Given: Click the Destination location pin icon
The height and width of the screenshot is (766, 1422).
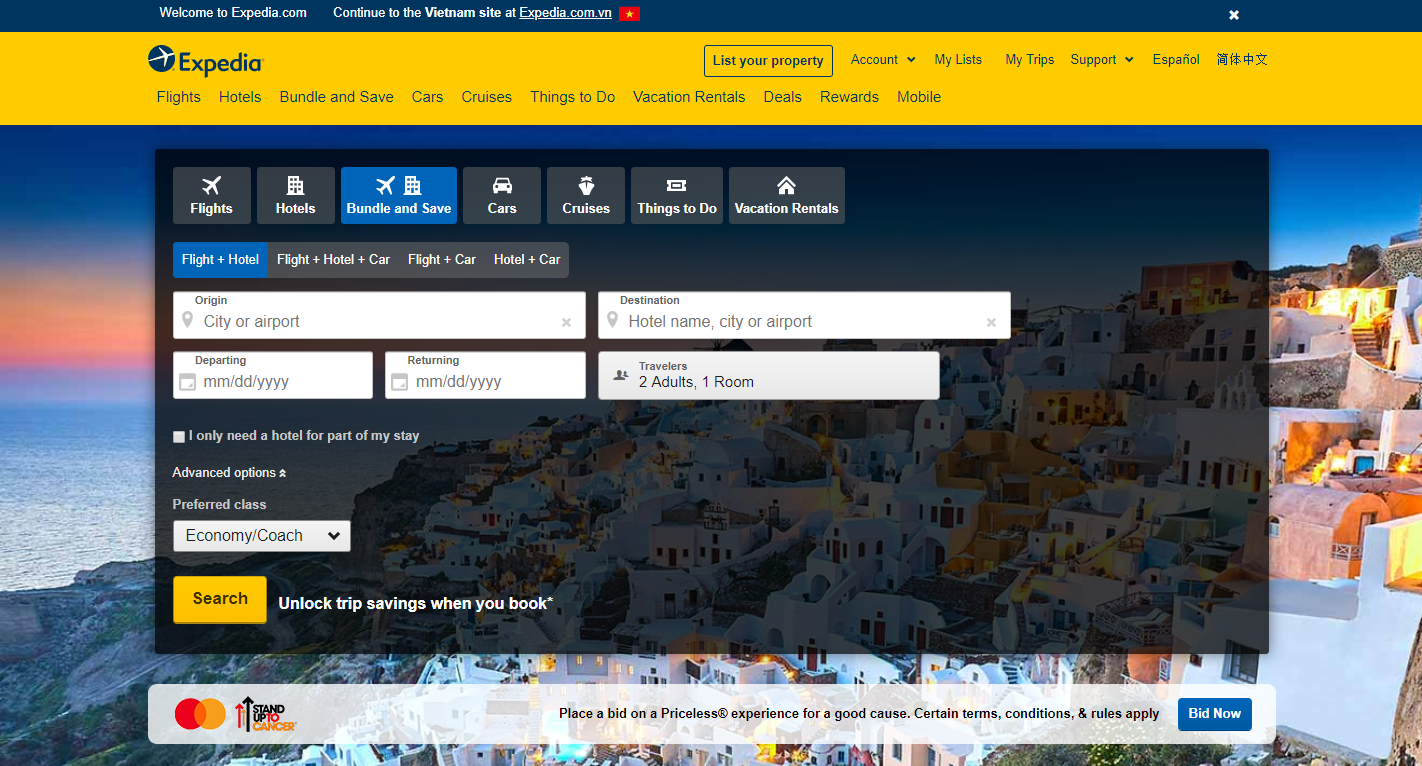Looking at the screenshot, I should [x=612, y=320].
